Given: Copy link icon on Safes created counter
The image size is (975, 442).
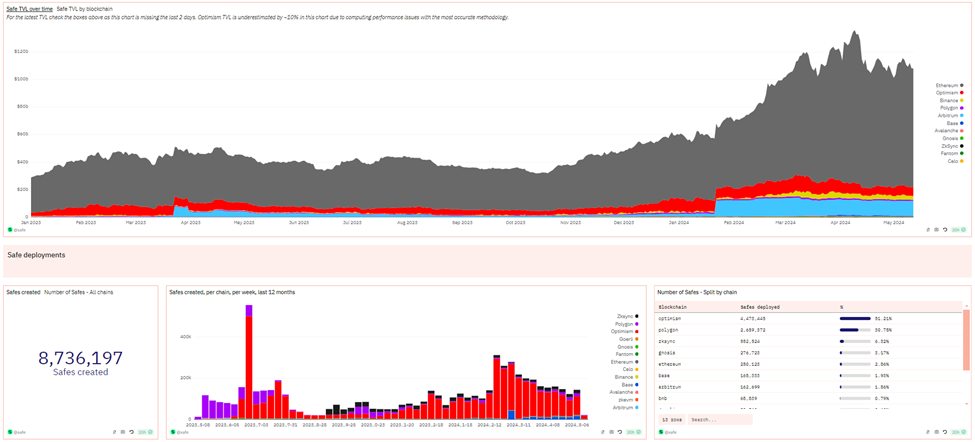Looking at the screenshot, I should click(x=114, y=431).
